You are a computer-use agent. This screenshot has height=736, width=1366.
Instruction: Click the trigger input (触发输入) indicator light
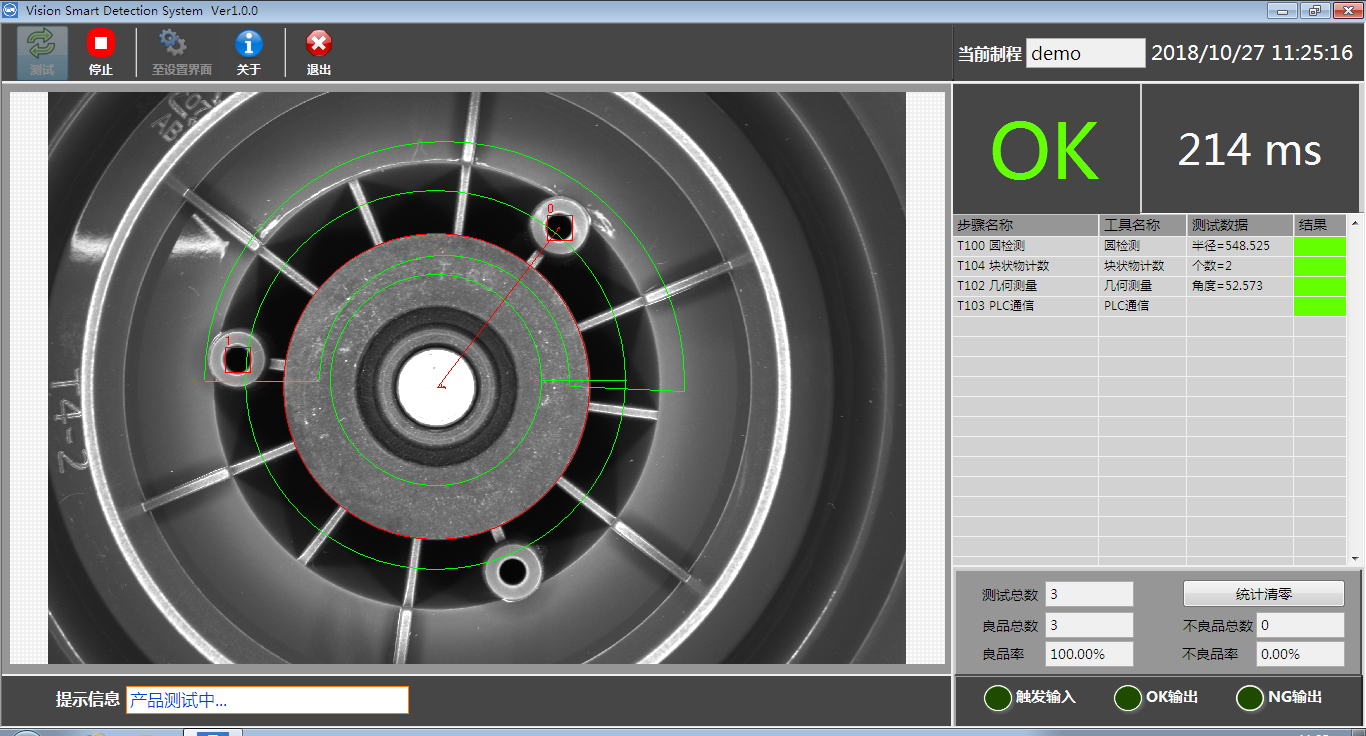tap(997, 697)
